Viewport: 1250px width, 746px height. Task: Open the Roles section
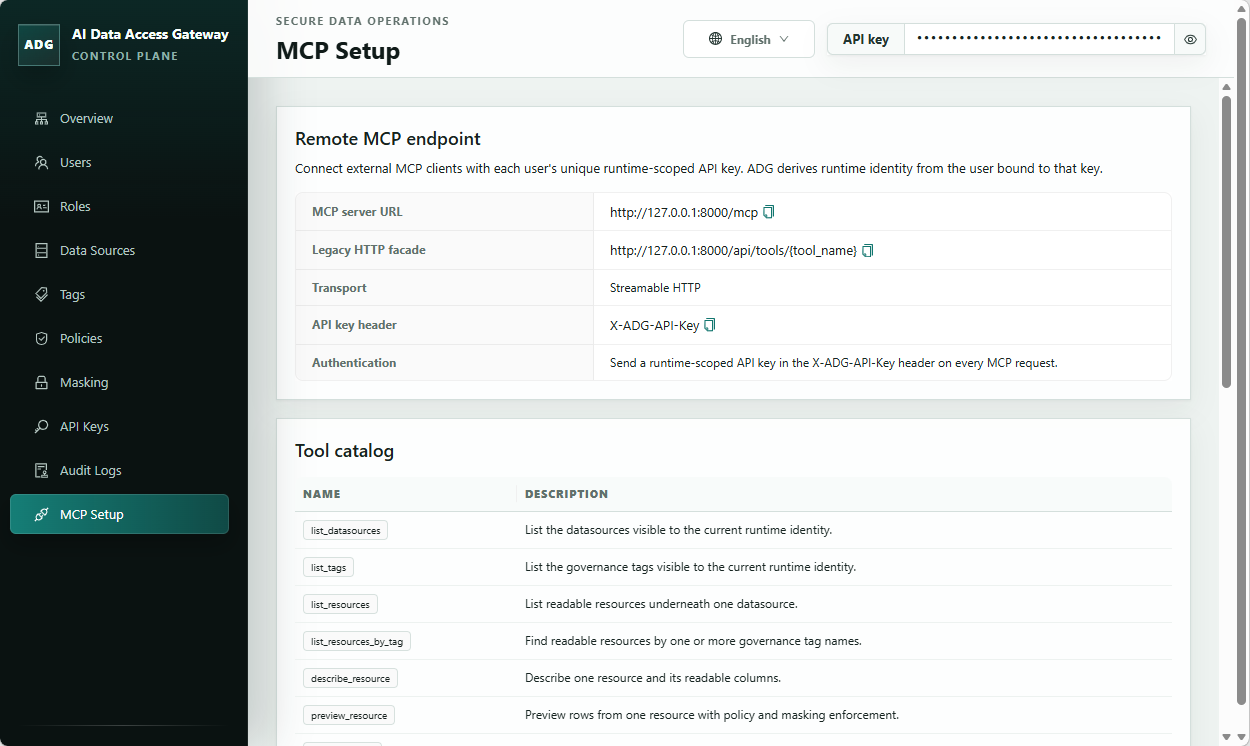pos(119,207)
